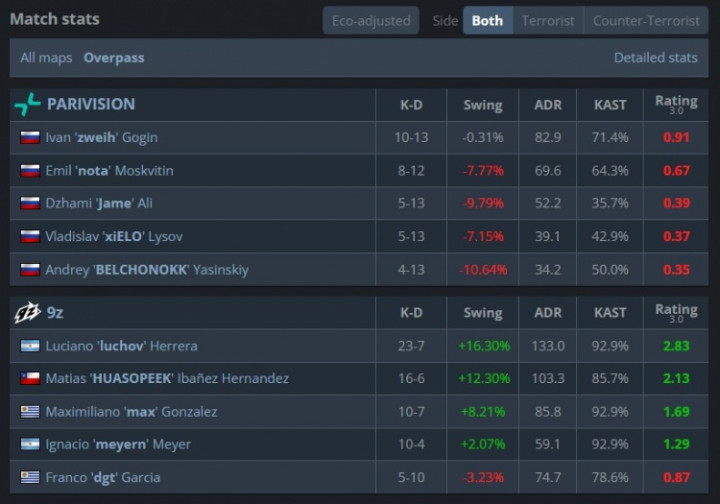Open Franco 'dgt' Garcia player profile

[x=103, y=477]
